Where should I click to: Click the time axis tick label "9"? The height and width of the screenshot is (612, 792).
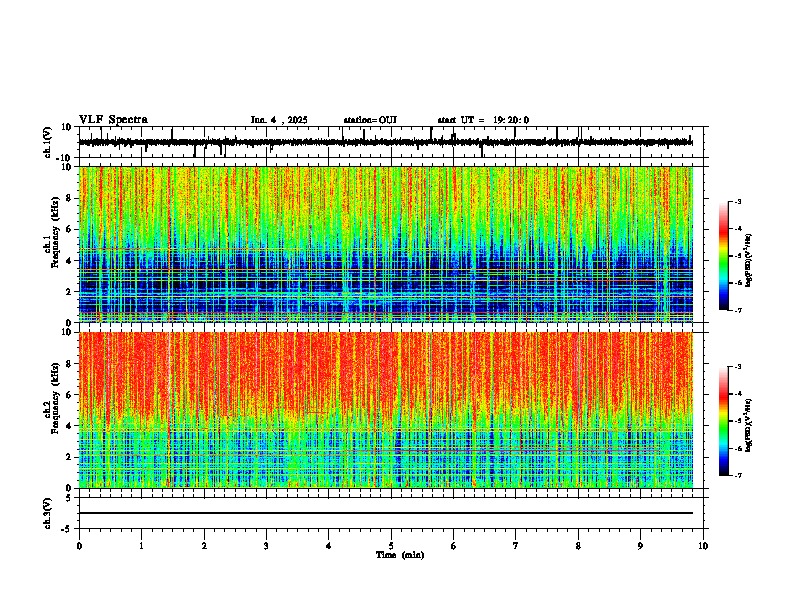click(640, 546)
